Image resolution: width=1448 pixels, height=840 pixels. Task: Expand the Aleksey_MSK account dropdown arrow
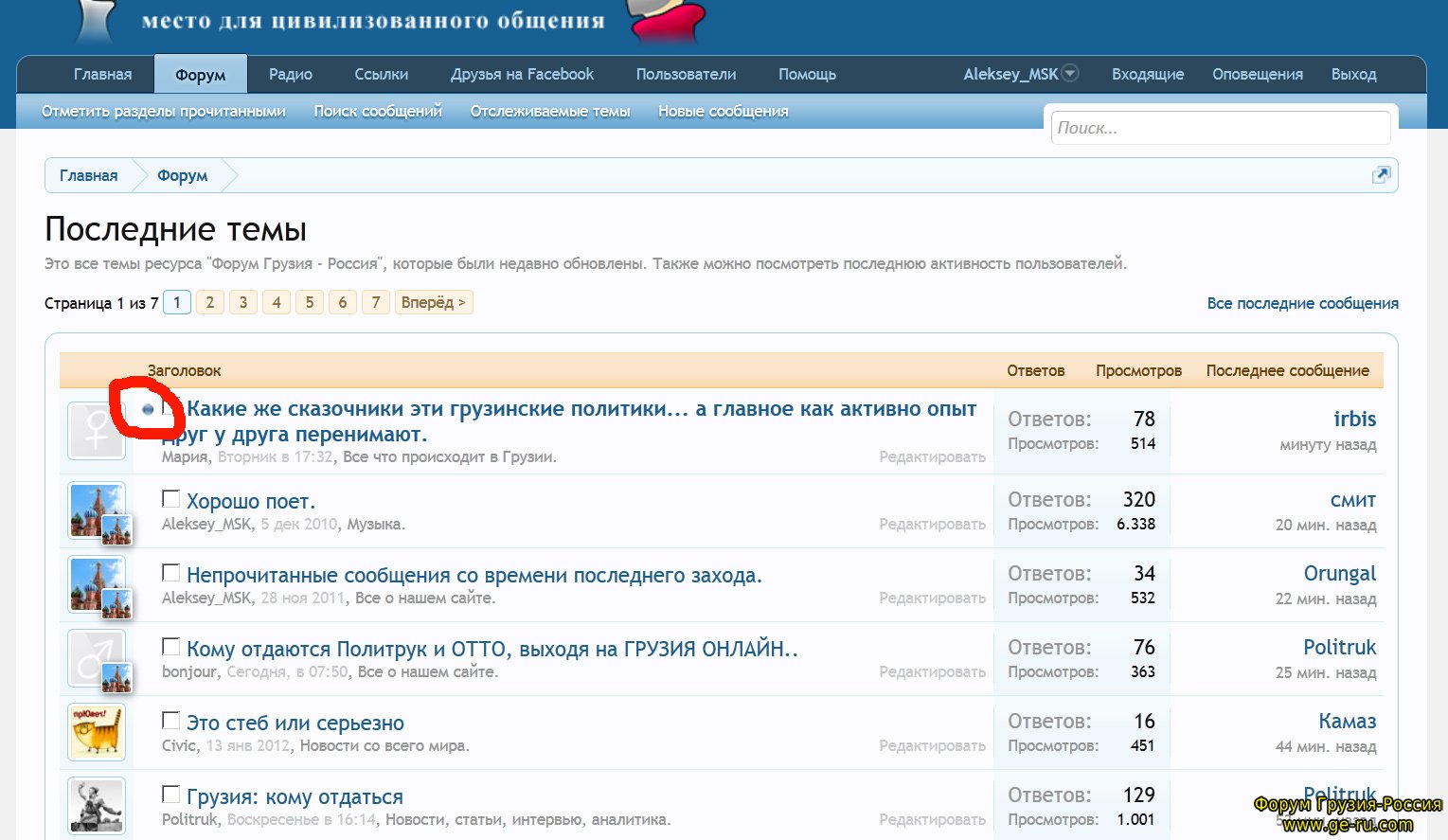click(x=1070, y=73)
